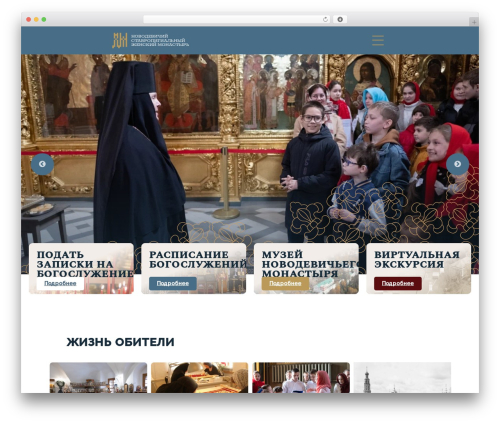Open the thumbnail of nuns at a table
The width and height of the screenshot is (500, 423).
[199, 378]
